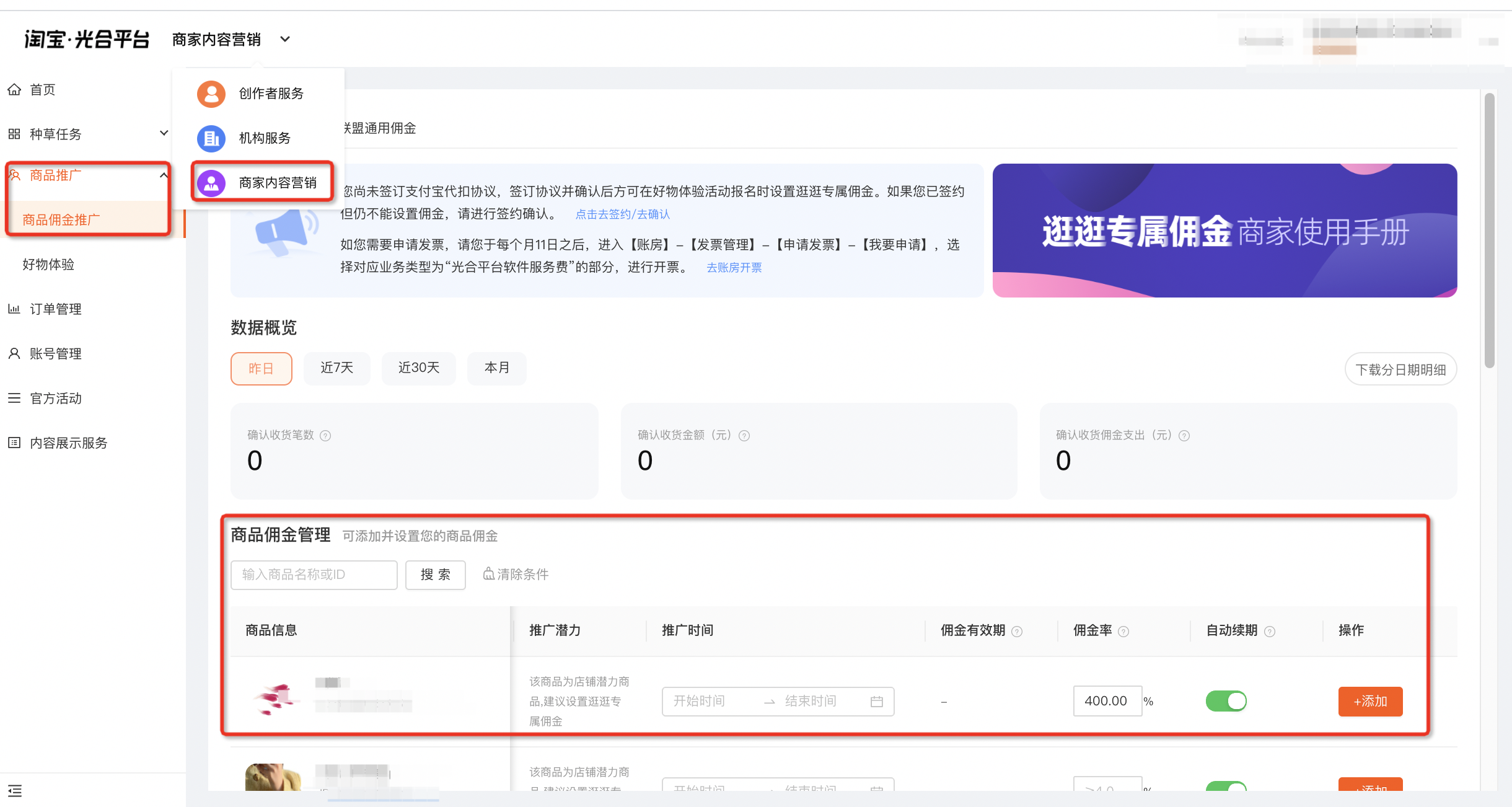Open 内容展示服务 in the sidebar
Viewport: 1512px width, 807px height.
coord(69,443)
